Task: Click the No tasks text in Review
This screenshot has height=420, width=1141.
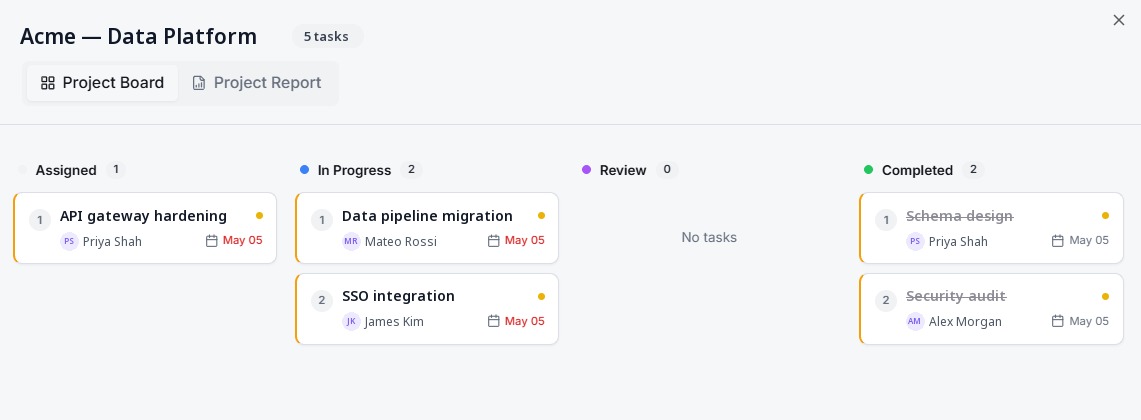Action: (x=709, y=237)
